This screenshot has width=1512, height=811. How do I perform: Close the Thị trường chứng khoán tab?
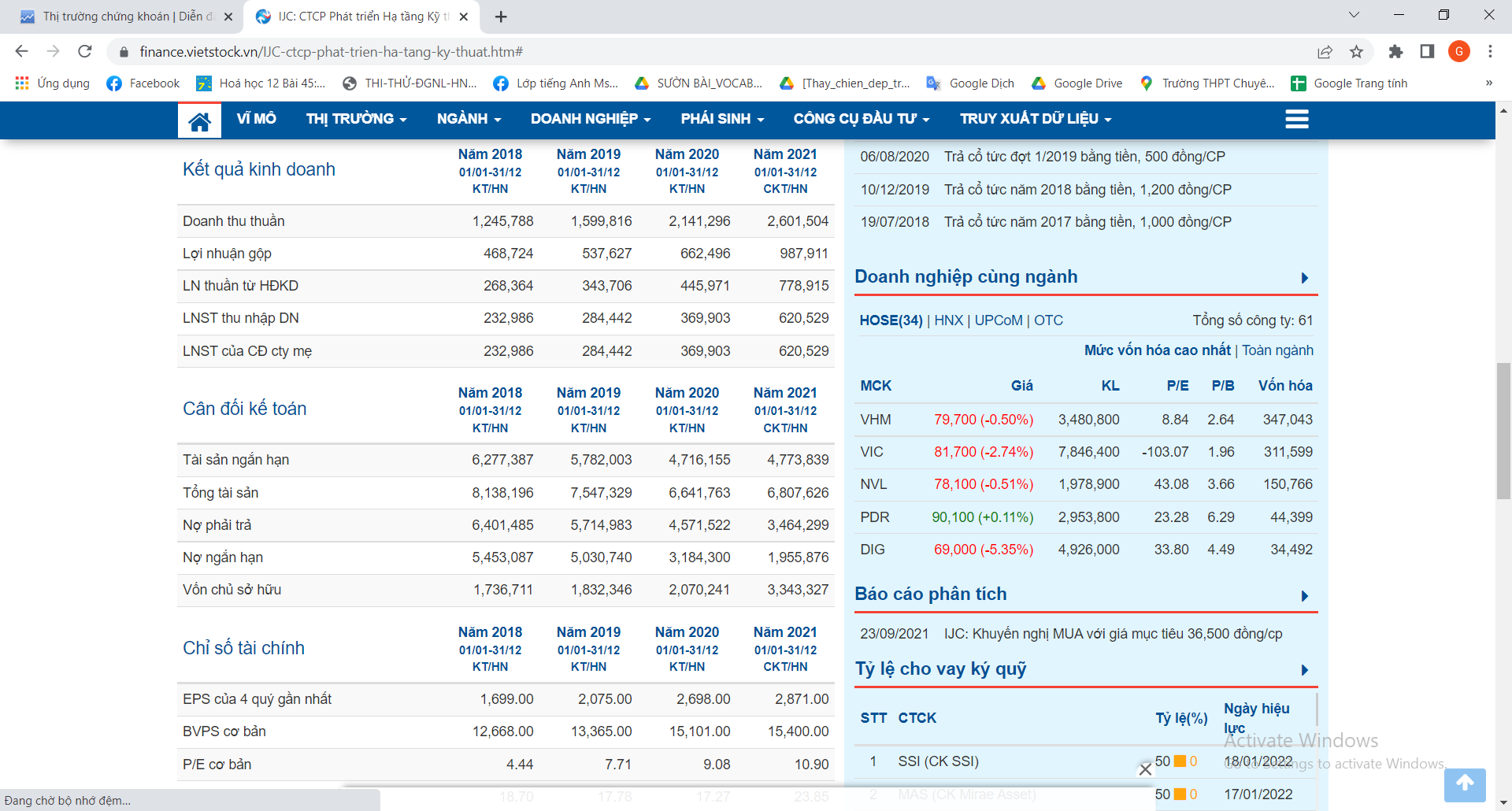pyautogui.click(x=228, y=17)
